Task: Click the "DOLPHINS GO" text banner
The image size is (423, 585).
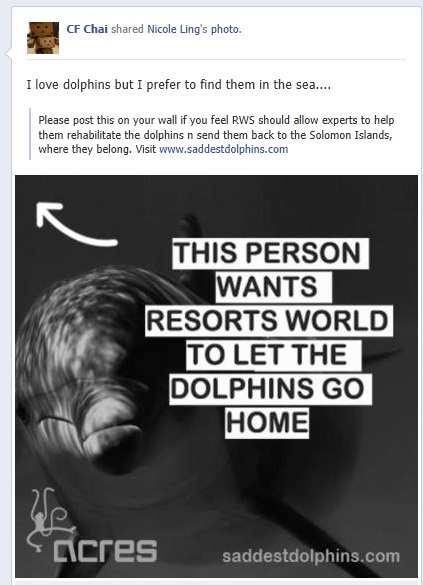Action: [270, 389]
